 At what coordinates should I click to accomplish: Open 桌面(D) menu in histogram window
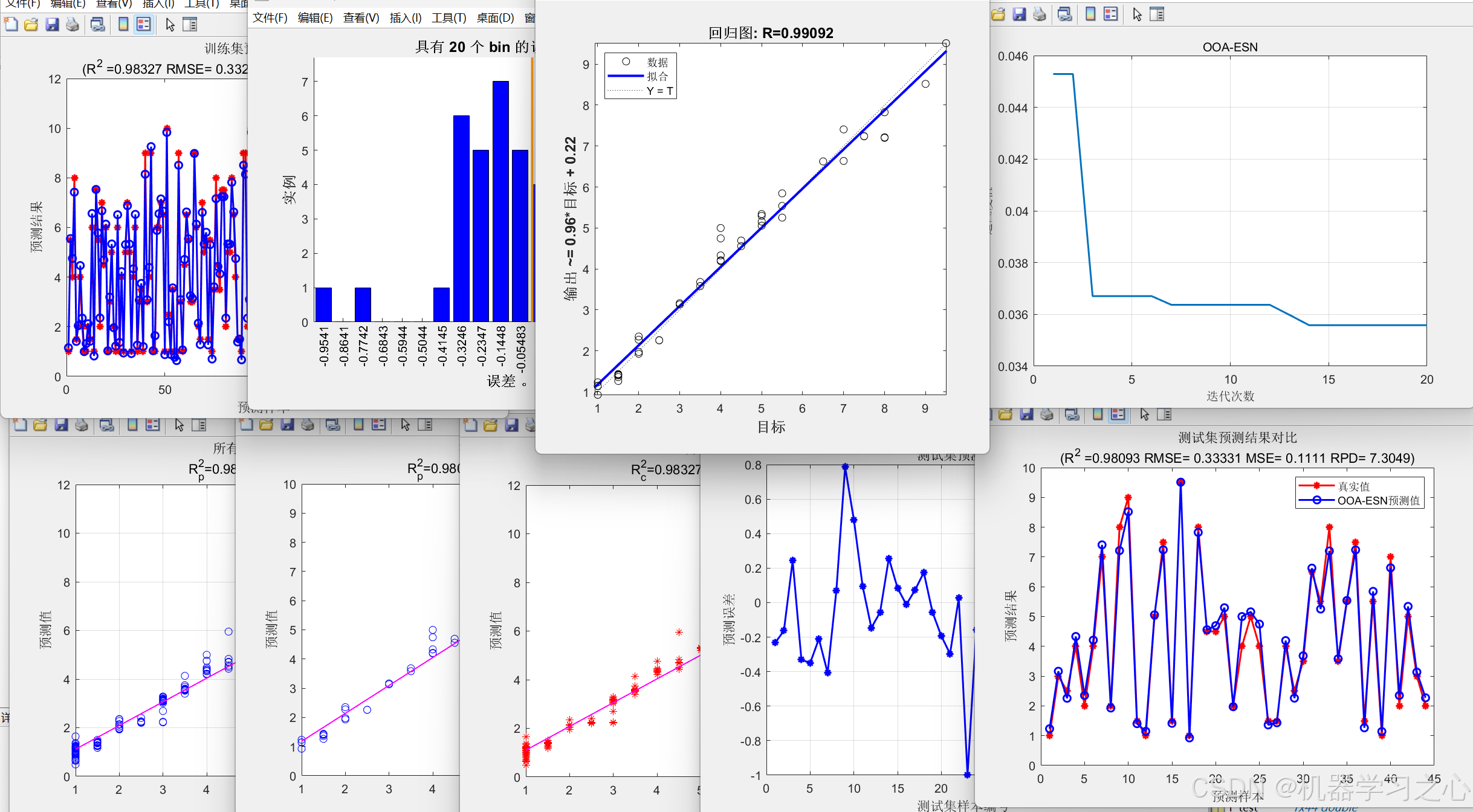[495, 18]
